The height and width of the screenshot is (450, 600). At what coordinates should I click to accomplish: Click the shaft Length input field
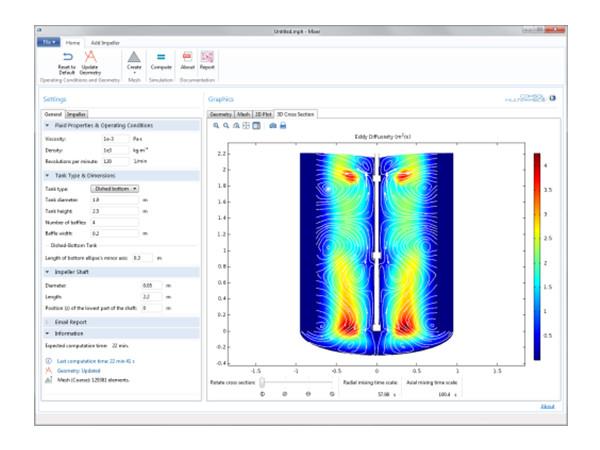click(151, 297)
